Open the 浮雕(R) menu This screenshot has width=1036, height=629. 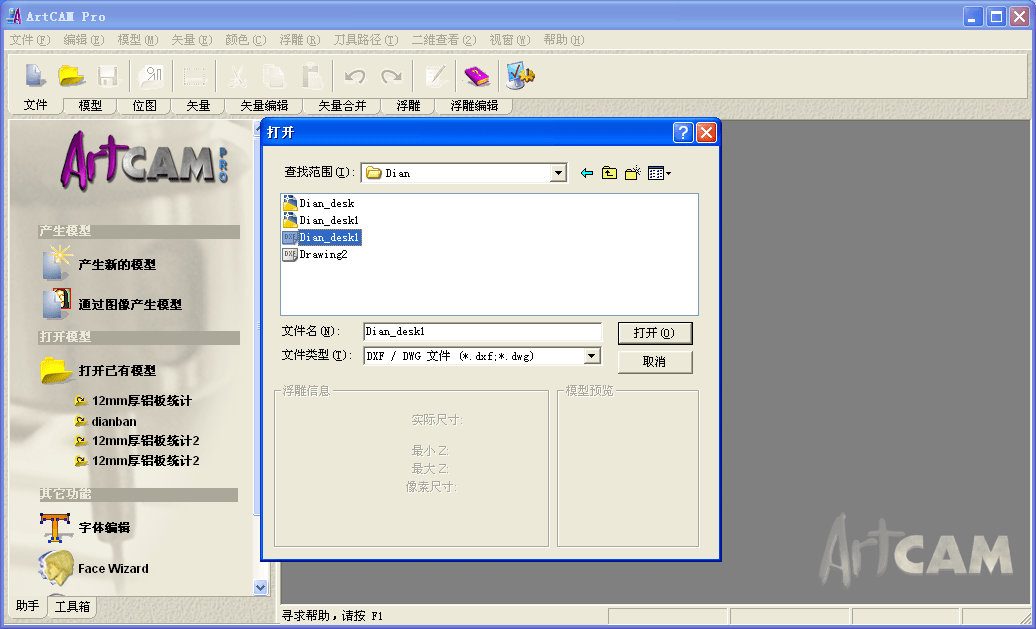pyautogui.click(x=300, y=40)
